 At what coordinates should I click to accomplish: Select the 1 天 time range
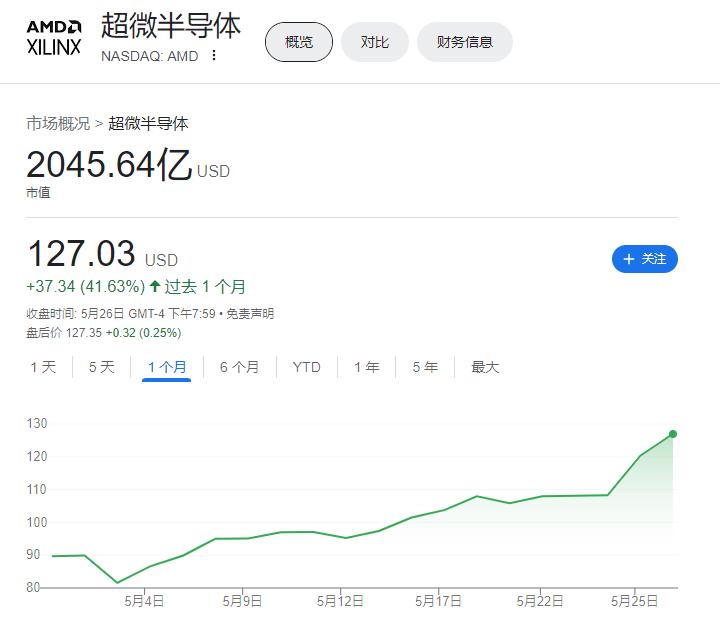point(43,367)
